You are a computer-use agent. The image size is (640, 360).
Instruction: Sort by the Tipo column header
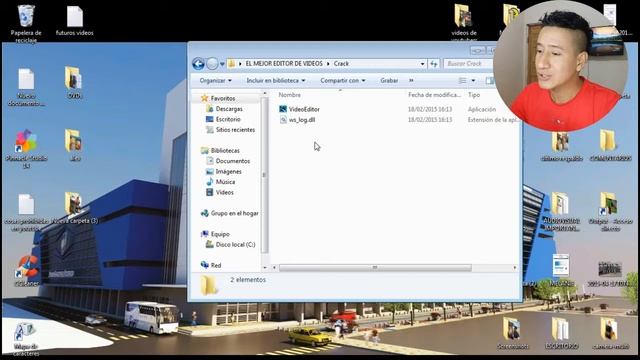[474, 95]
